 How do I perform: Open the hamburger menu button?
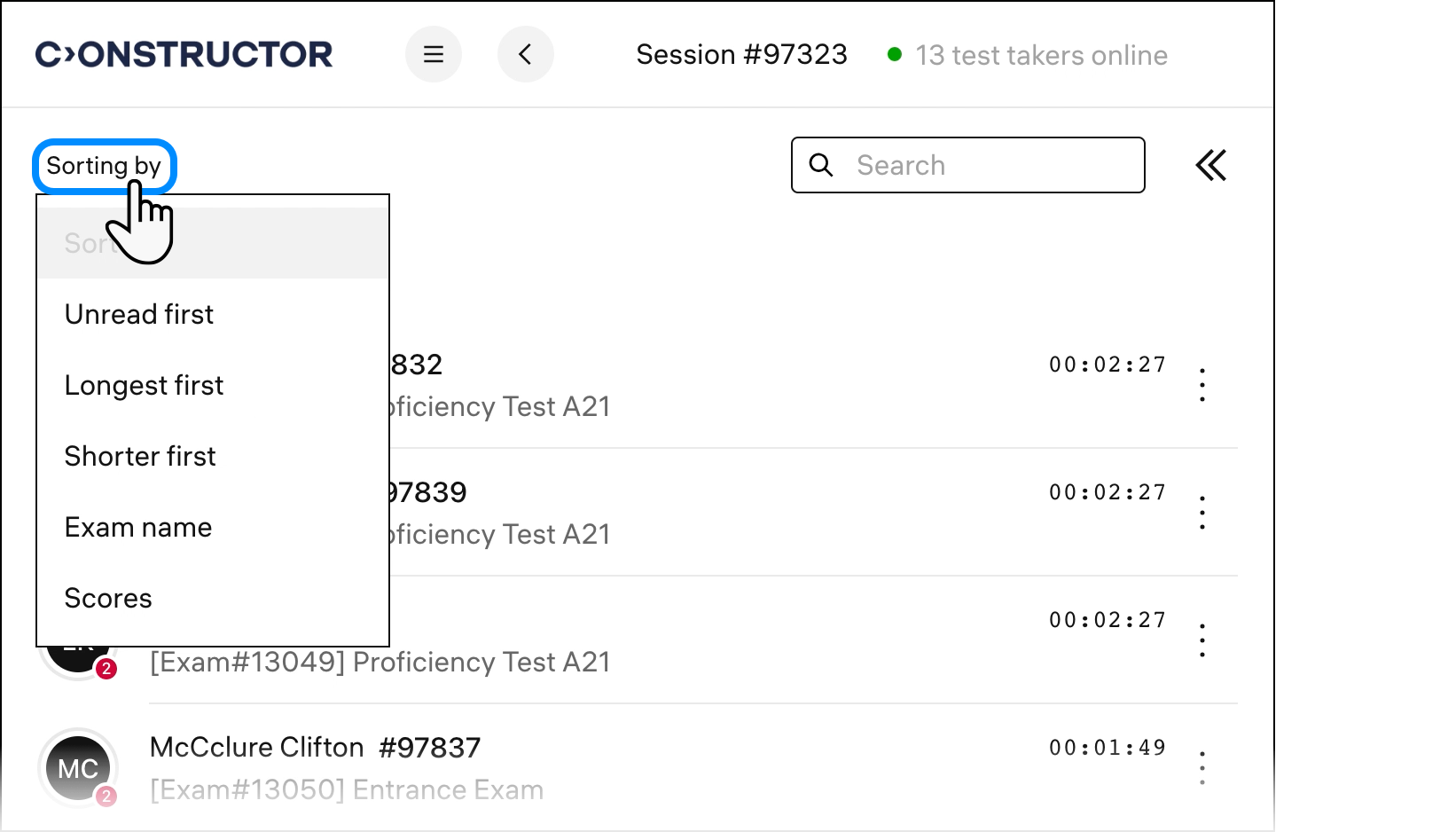434,55
